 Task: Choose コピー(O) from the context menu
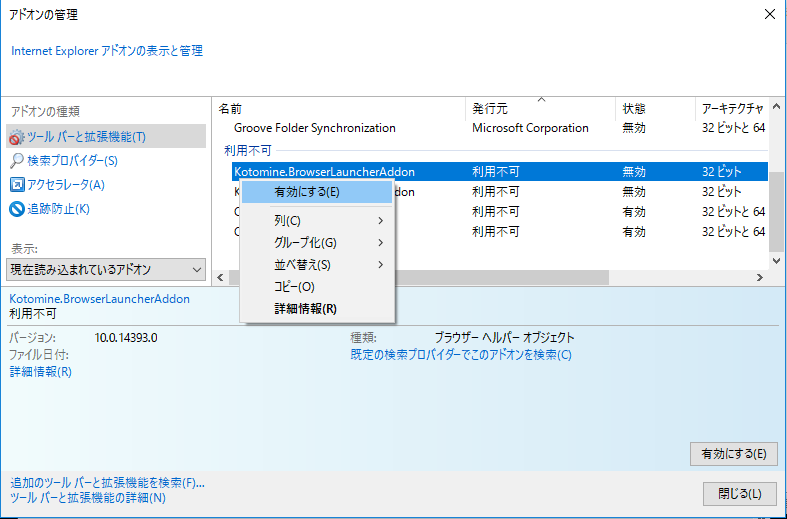point(294,287)
